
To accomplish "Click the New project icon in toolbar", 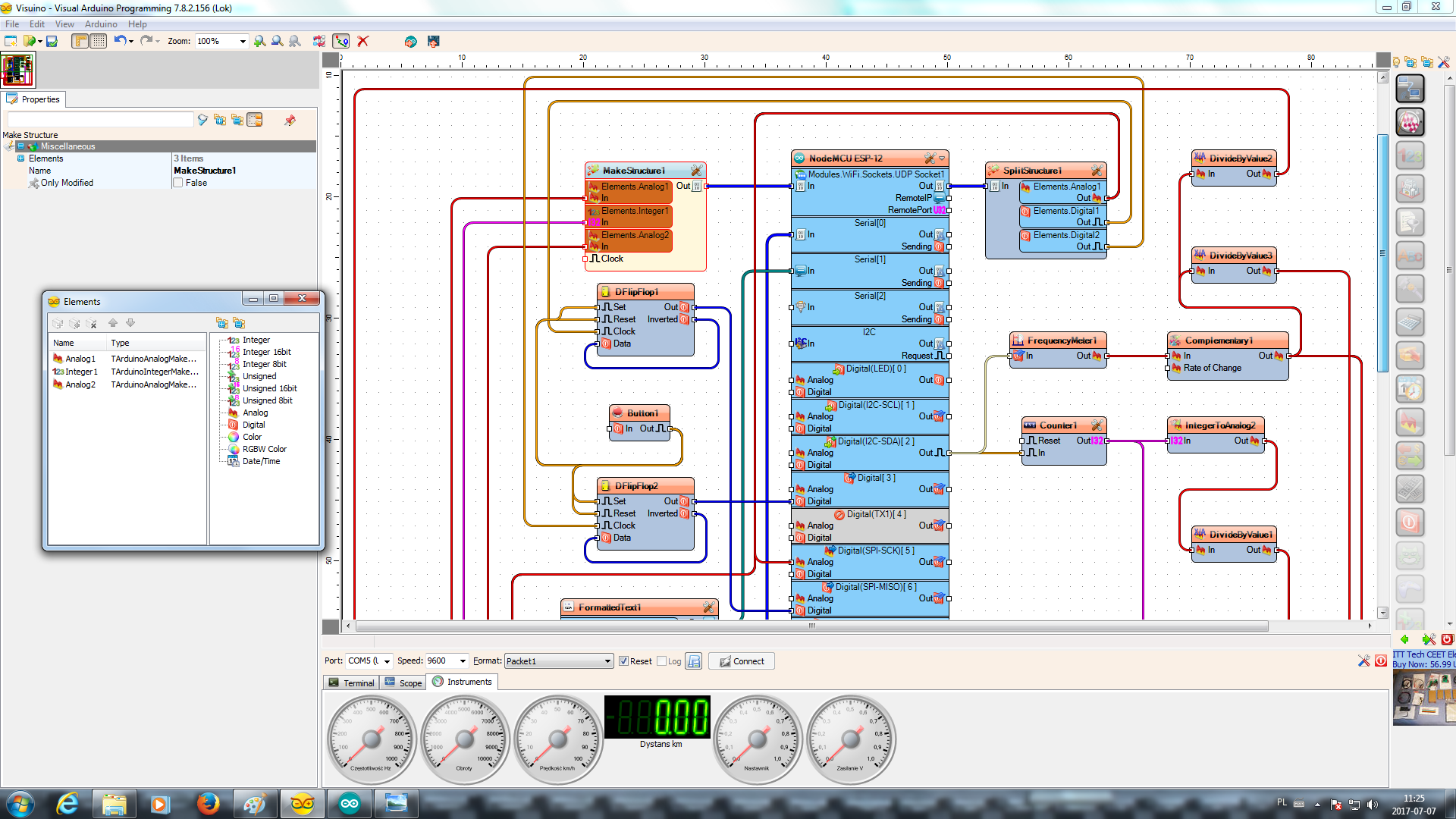I will pos(11,41).
